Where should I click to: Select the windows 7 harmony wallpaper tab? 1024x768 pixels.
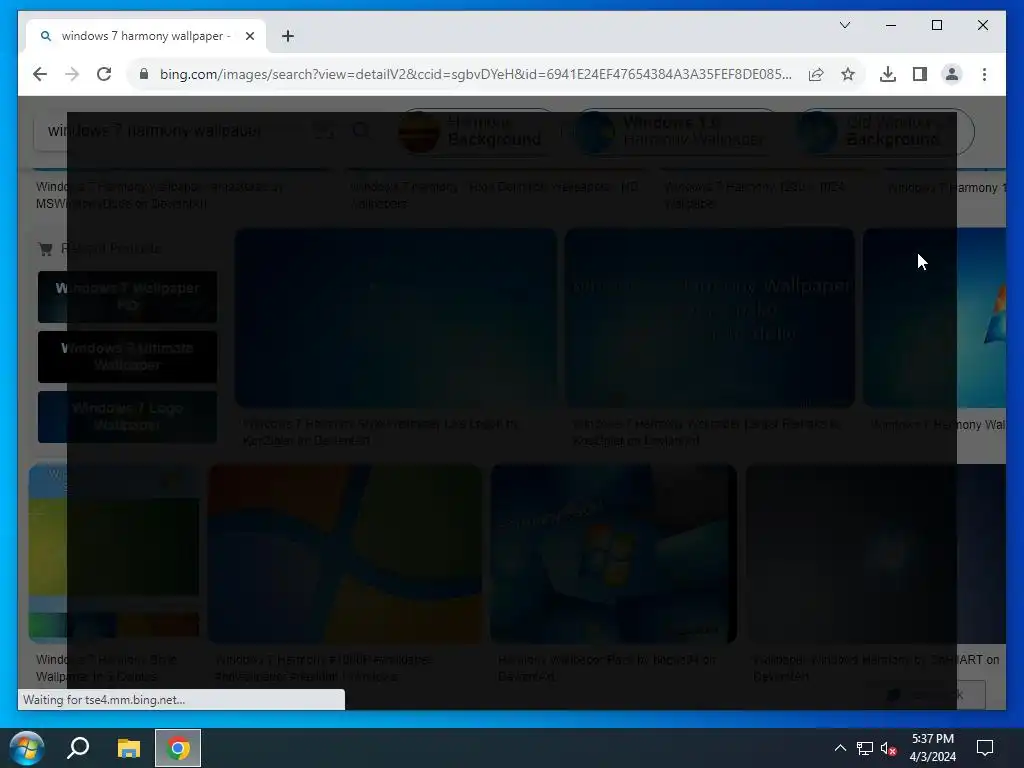(145, 36)
